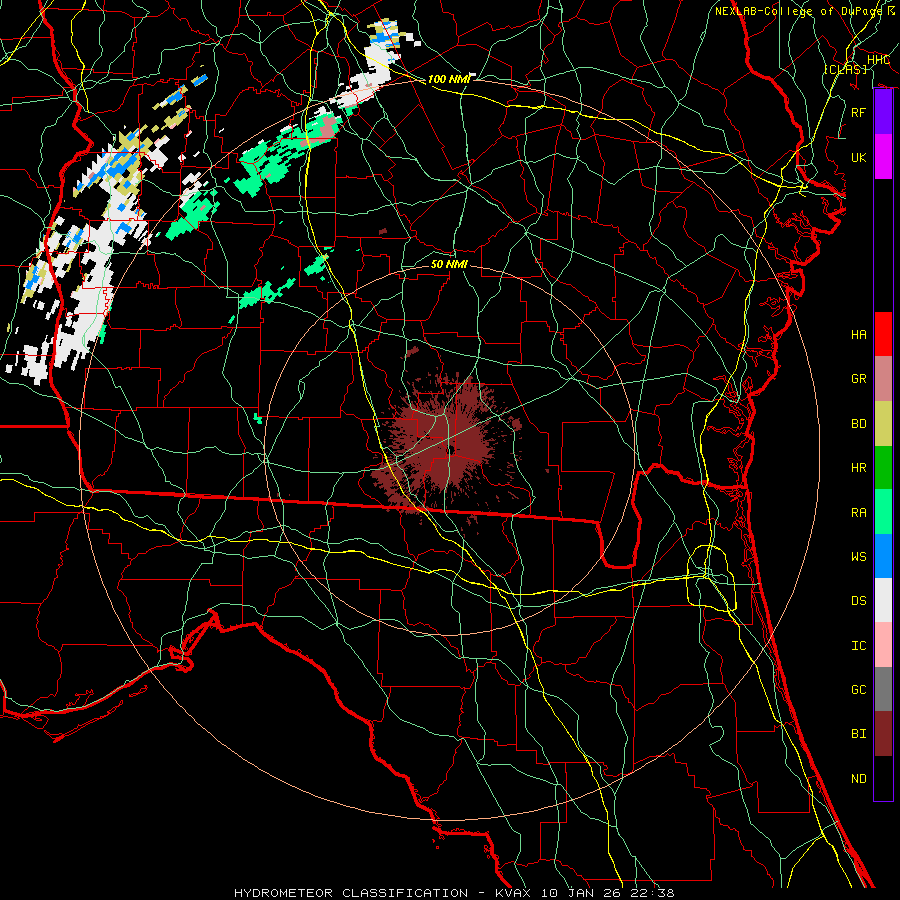Click the BI legend label
This screenshot has height=900, width=900.
[859, 734]
